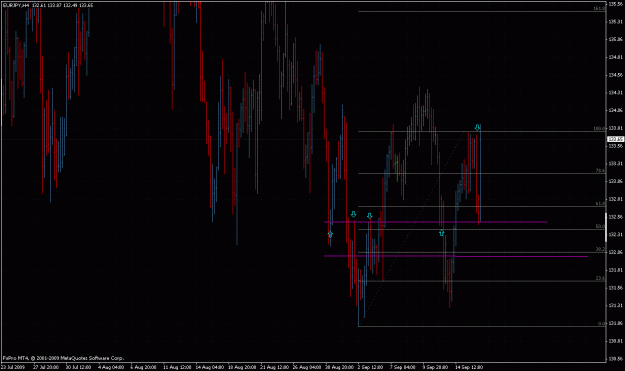Click the 50.0 Fibonacci level label
The width and height of the screenshot is (625, 371).
(x=600, y=226)
